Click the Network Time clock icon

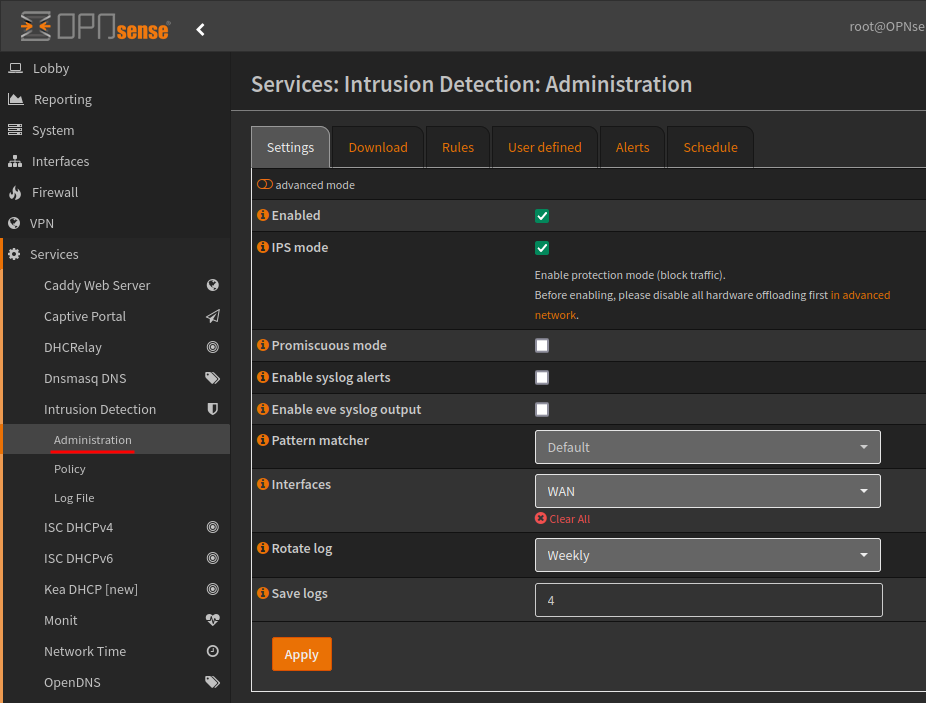(213, 651)
